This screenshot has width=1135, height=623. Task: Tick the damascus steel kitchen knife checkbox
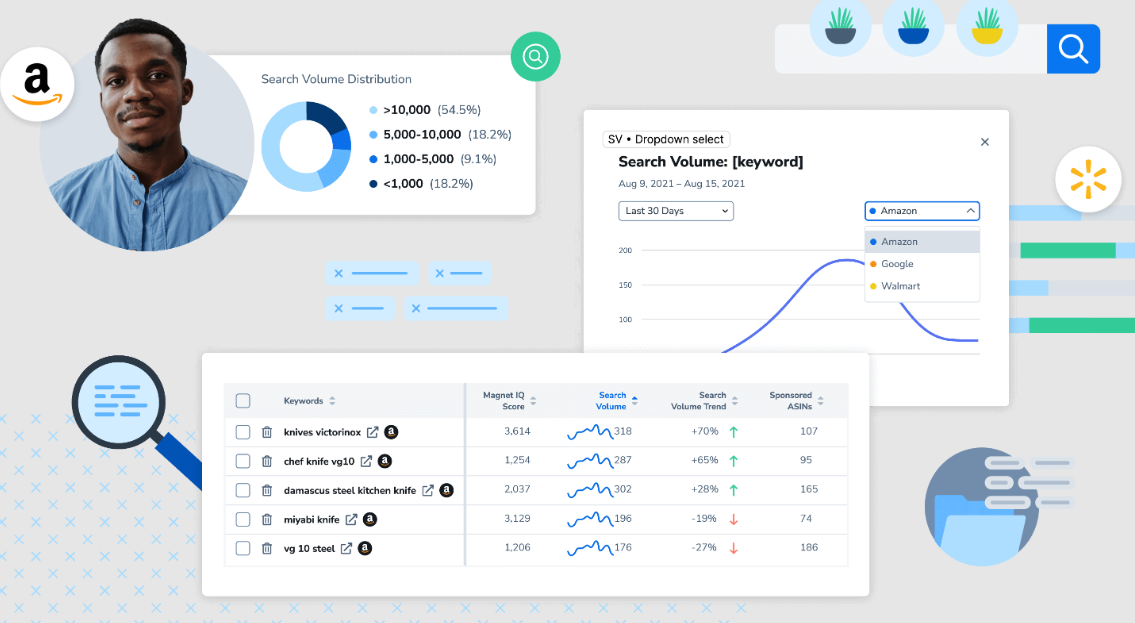(x=243, y=490)
